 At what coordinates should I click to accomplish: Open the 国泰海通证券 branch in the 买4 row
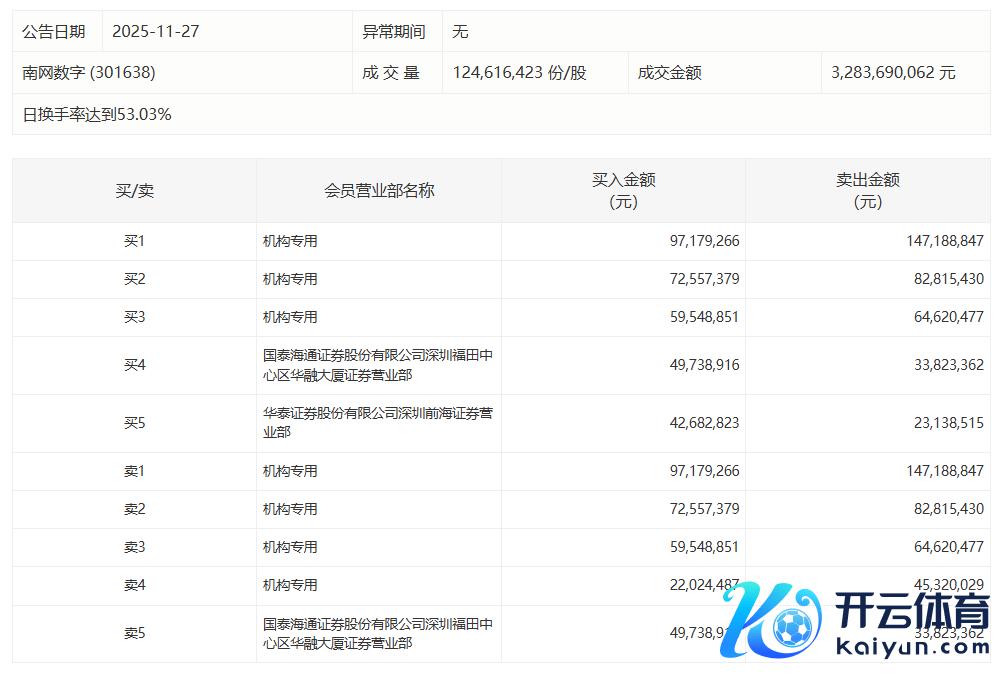tap(377, 365)
